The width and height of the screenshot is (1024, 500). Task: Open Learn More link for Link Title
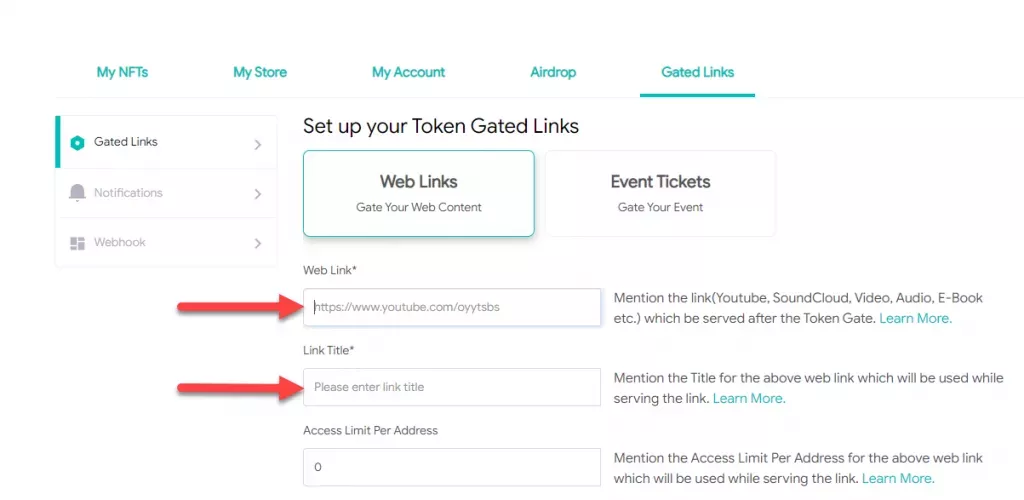[x=749, y=398]
